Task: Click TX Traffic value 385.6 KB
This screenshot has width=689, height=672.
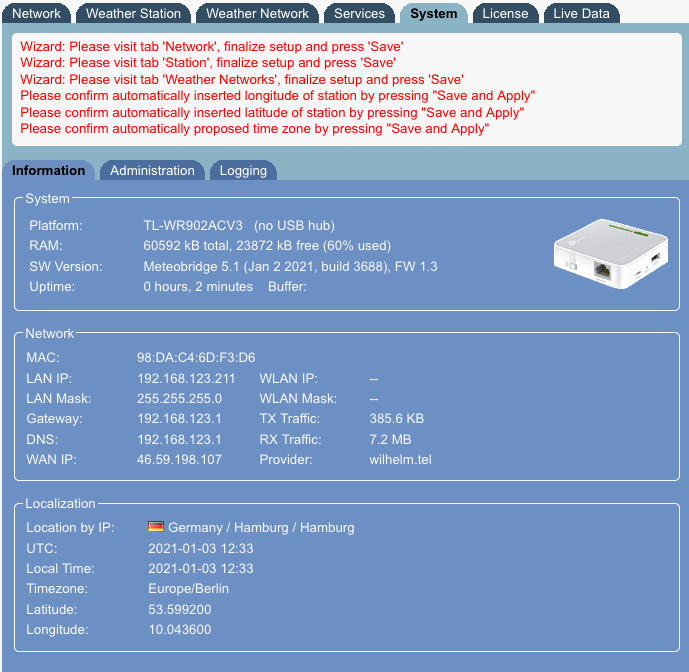Action: click(397, 418)
